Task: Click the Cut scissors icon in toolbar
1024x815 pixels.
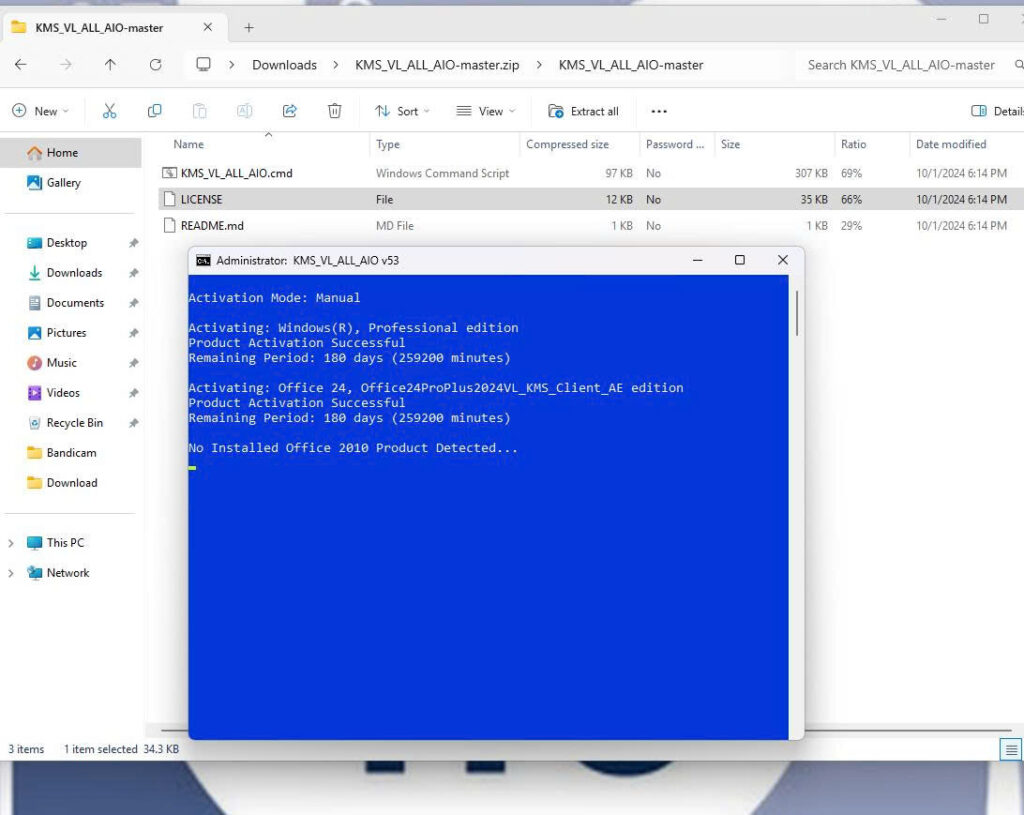Action: pyautogui.click(x=110, y=111)
